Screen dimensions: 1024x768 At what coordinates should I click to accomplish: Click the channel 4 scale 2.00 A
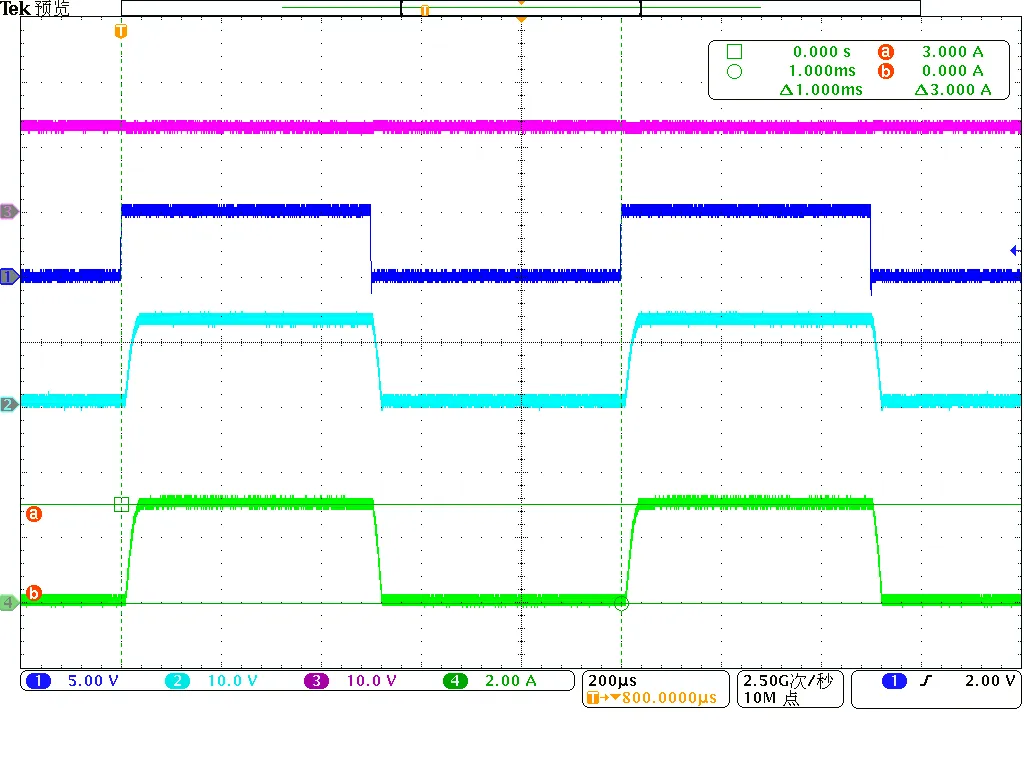511,681
